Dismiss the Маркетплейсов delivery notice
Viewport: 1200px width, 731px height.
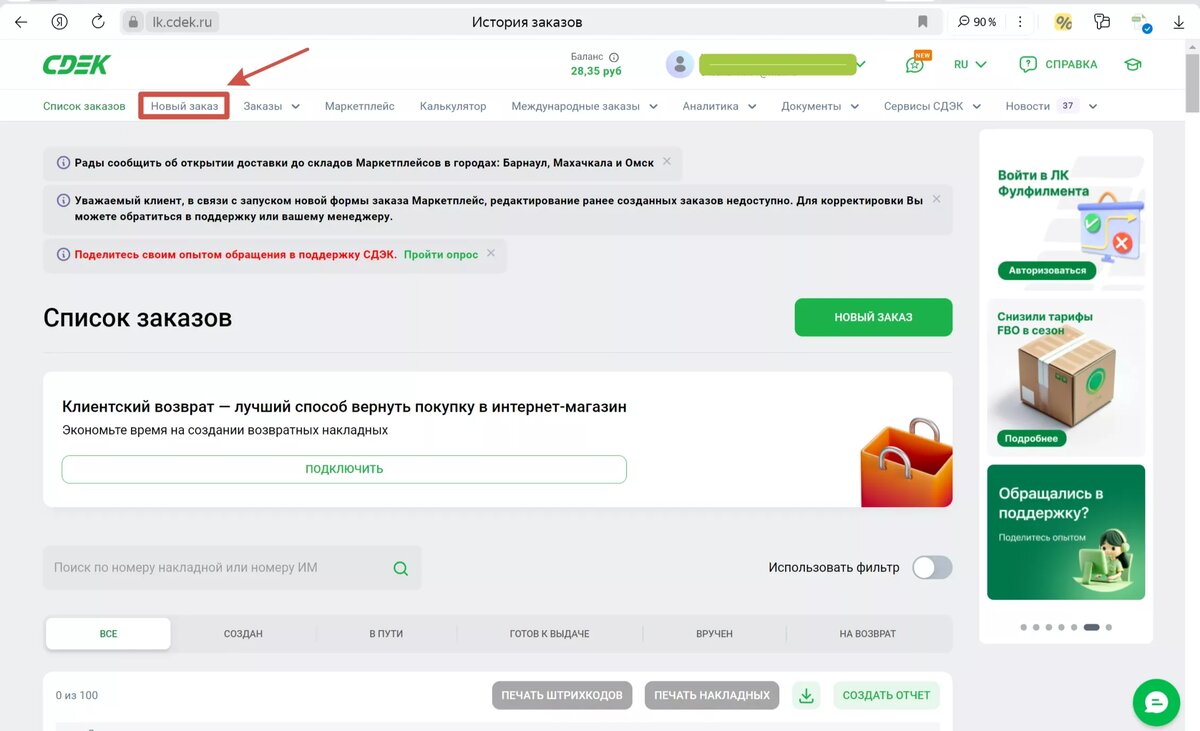click(667, 161)
